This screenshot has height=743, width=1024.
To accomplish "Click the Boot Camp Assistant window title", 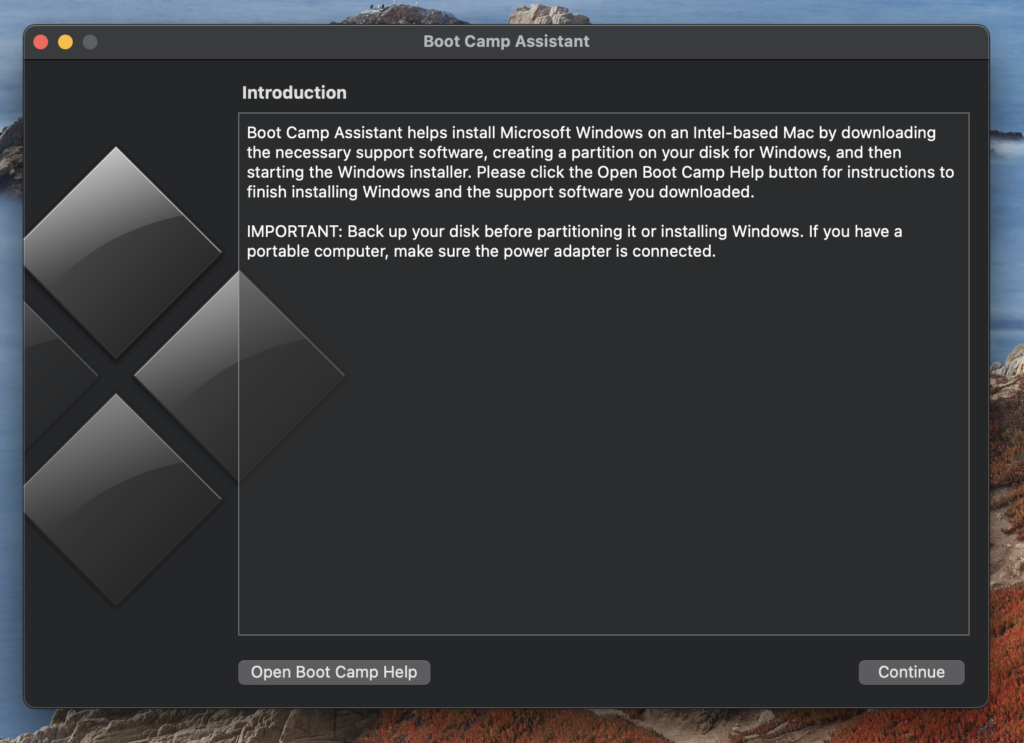I will pos(506,41).
